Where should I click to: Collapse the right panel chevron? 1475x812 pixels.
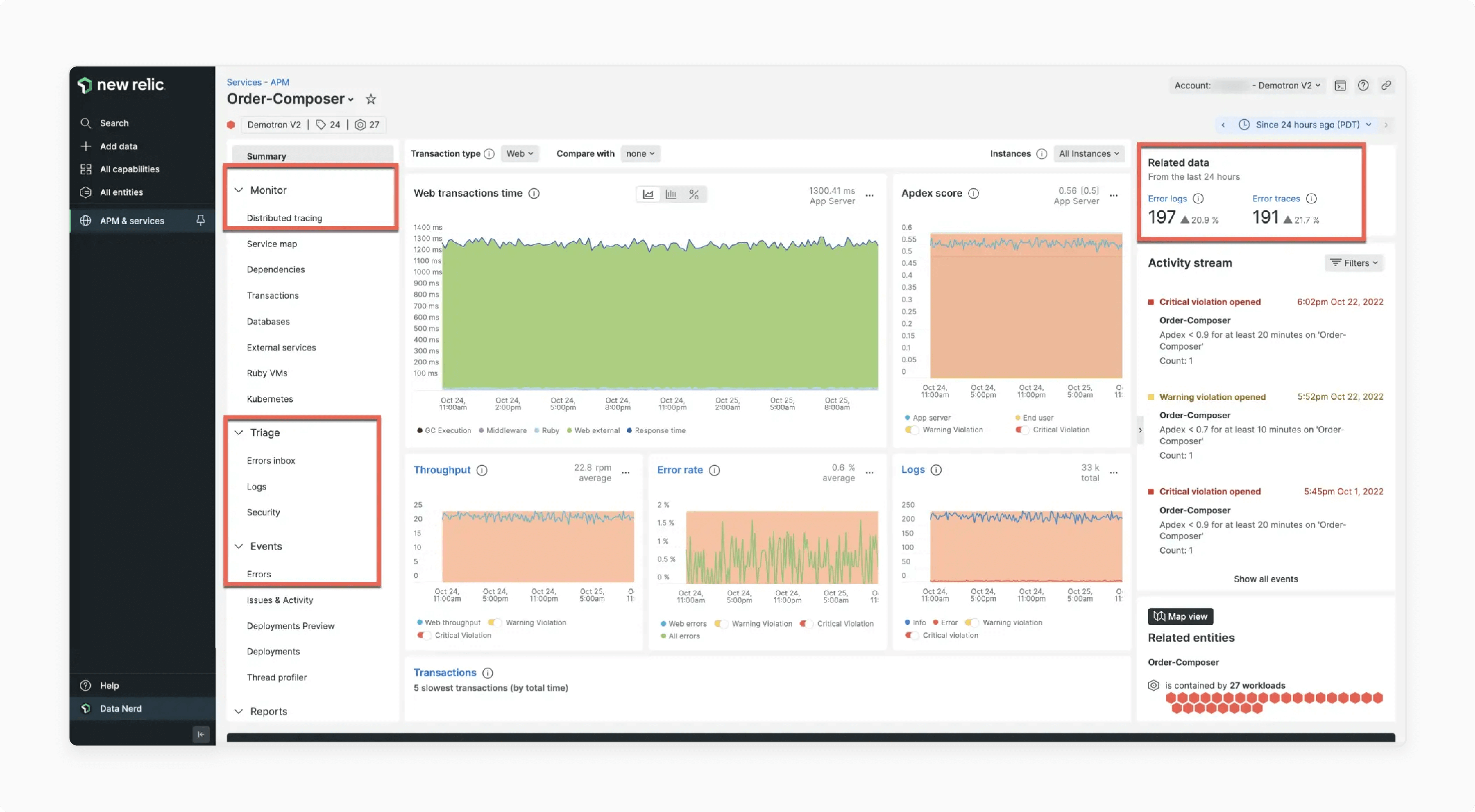tap(1140, 430)
